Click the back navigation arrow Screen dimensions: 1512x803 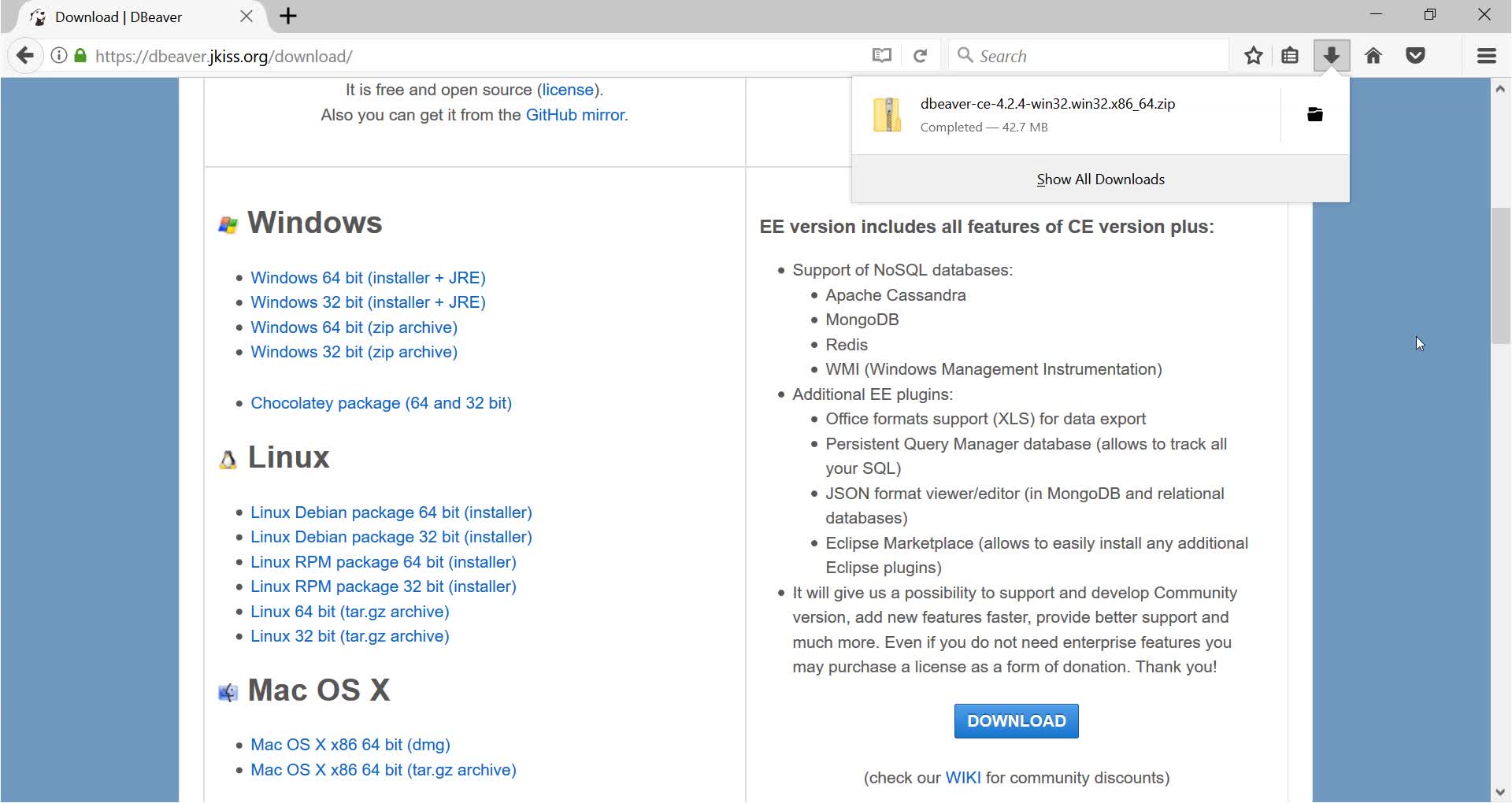pos(25,55)
